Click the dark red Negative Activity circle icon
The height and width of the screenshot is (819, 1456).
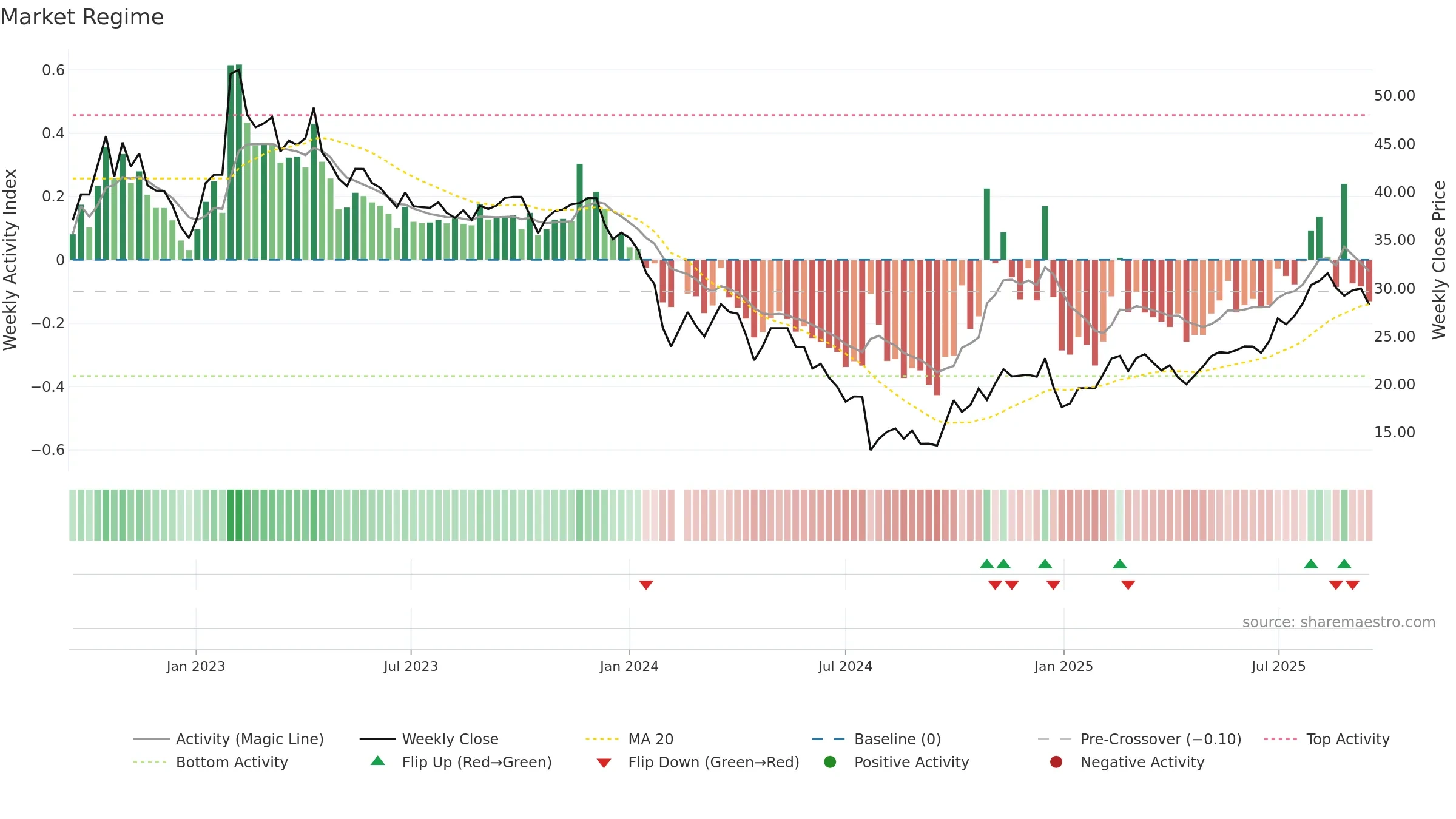click(x=1056, y=762)
